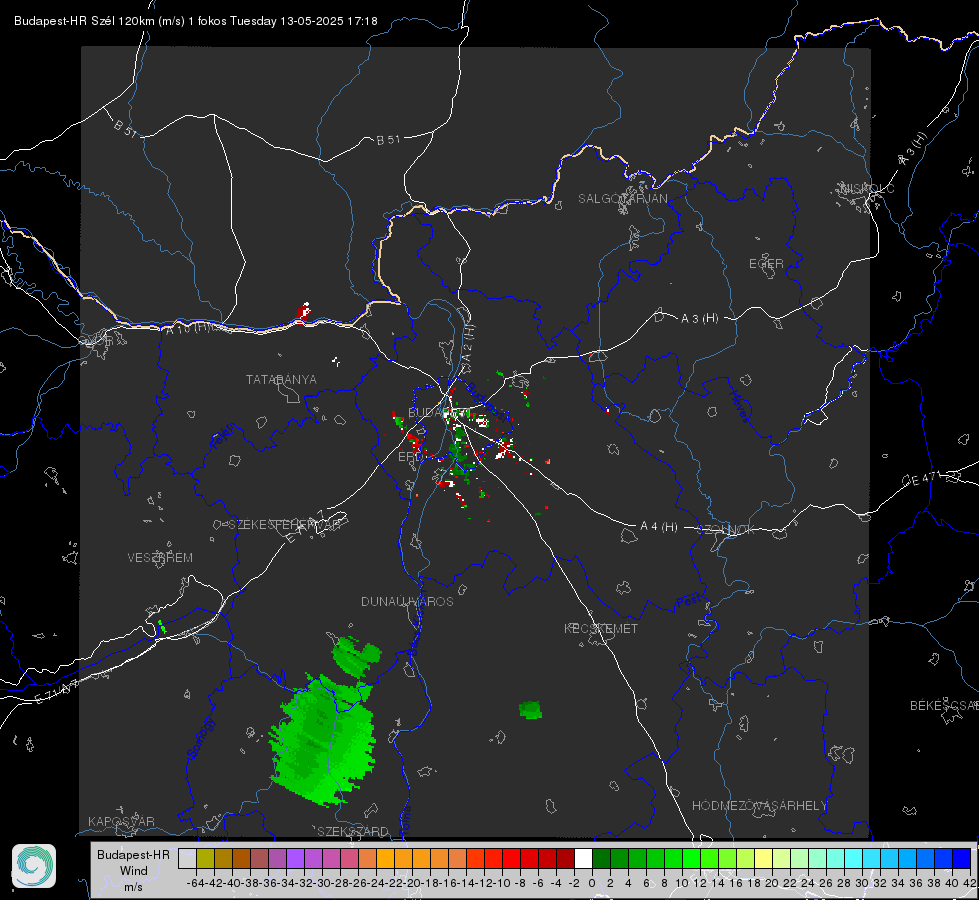Screen dimensions: 979x900
Task: Click the blue Somogy county label
Action: pos(201,738)
